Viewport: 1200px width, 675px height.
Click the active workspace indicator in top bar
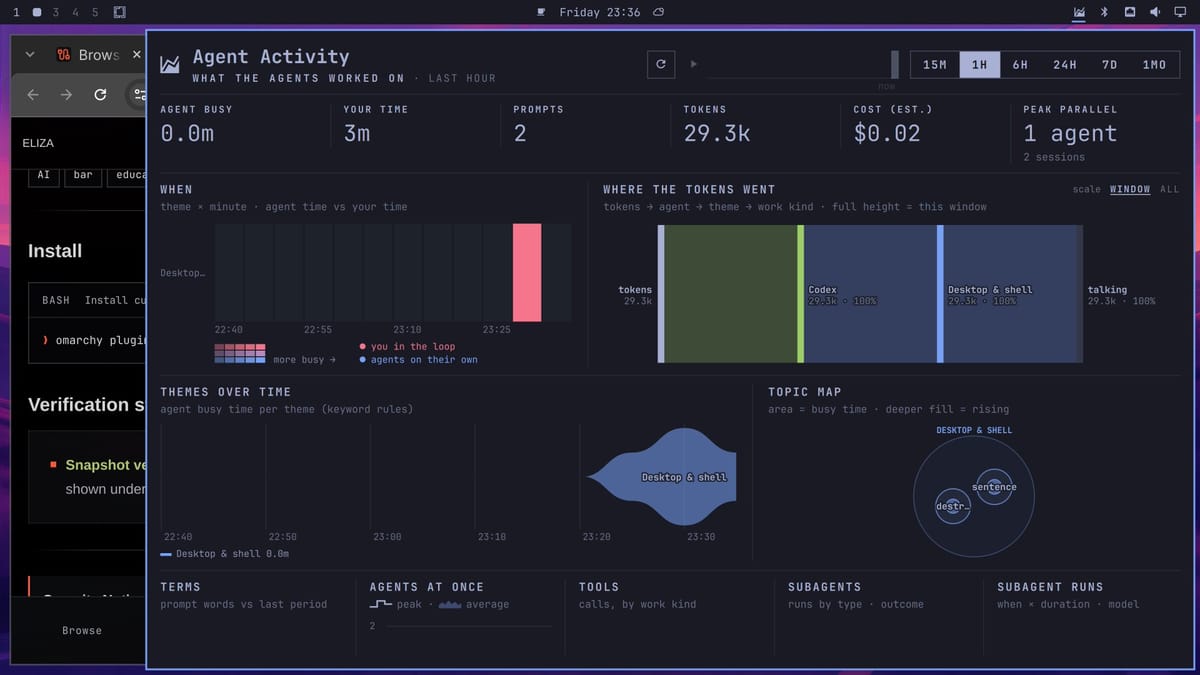point(36,12)
